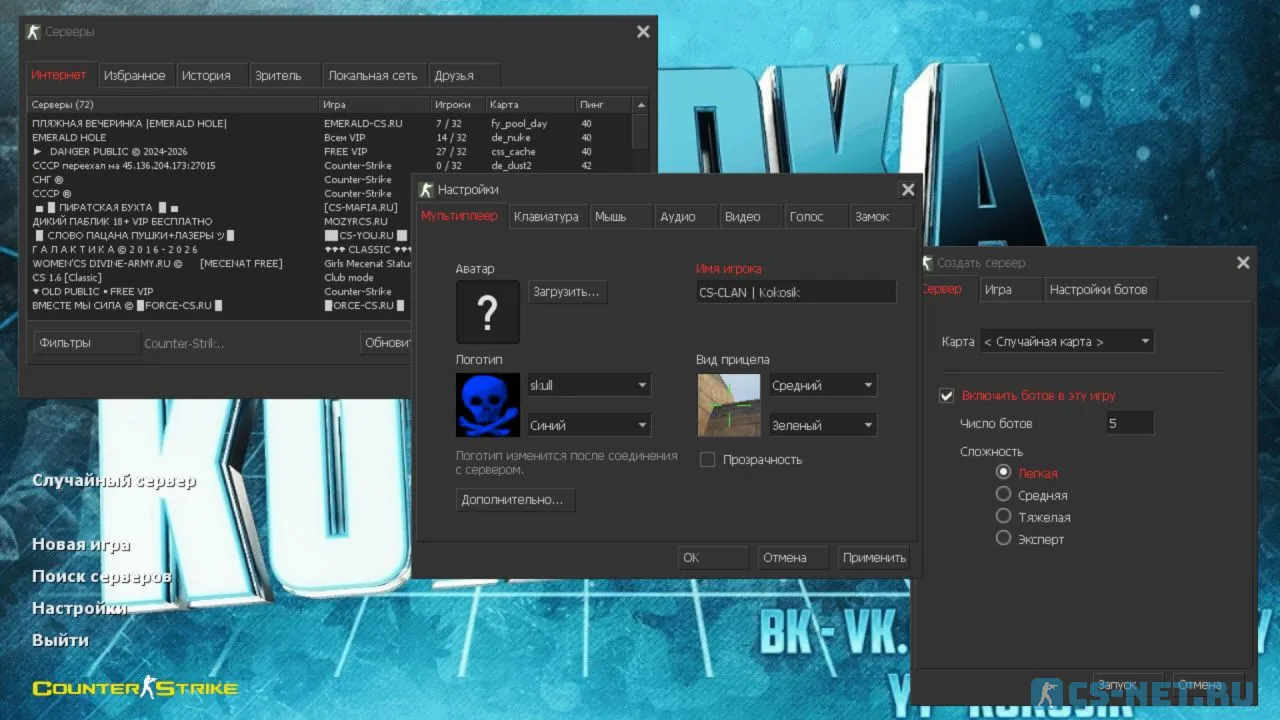Expand the Случайная карта map dropdown
The width and height of the screenshot is (1280, 720).
pyautogui.click(x=1066, y=342)
